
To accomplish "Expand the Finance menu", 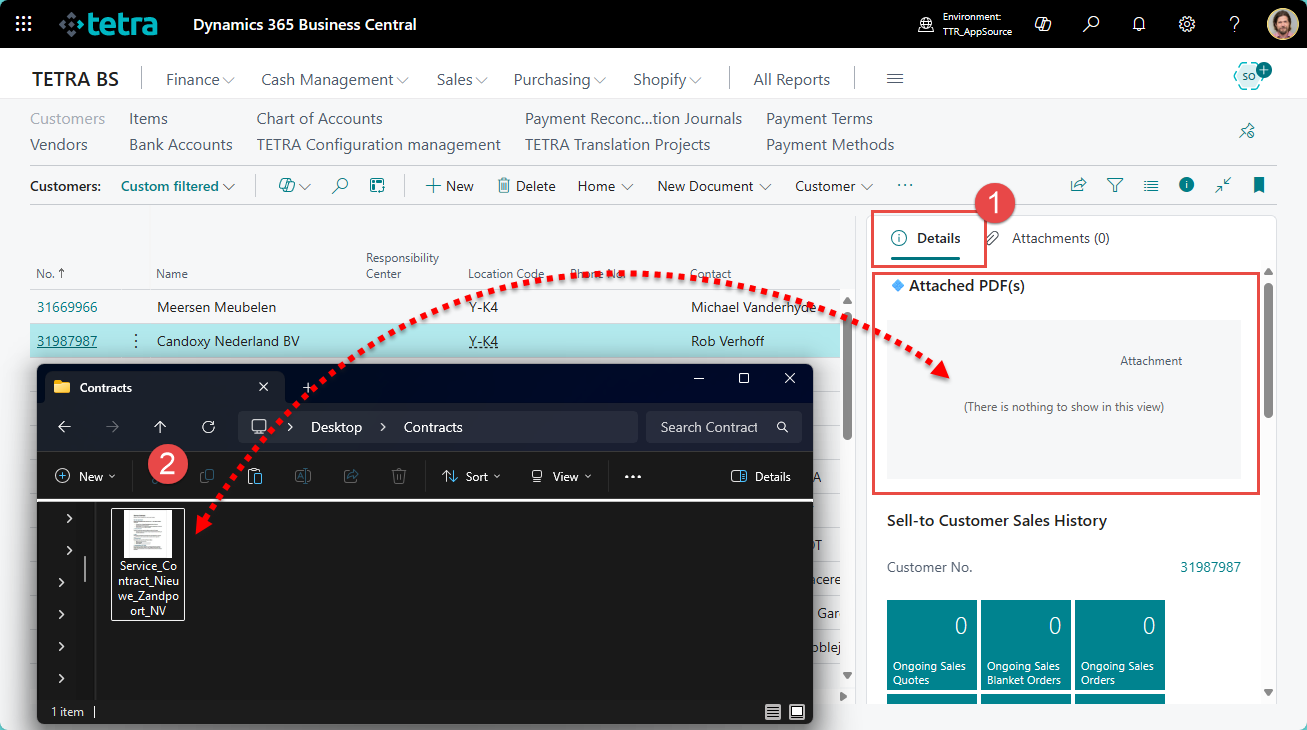I will (x=200, y=80).
